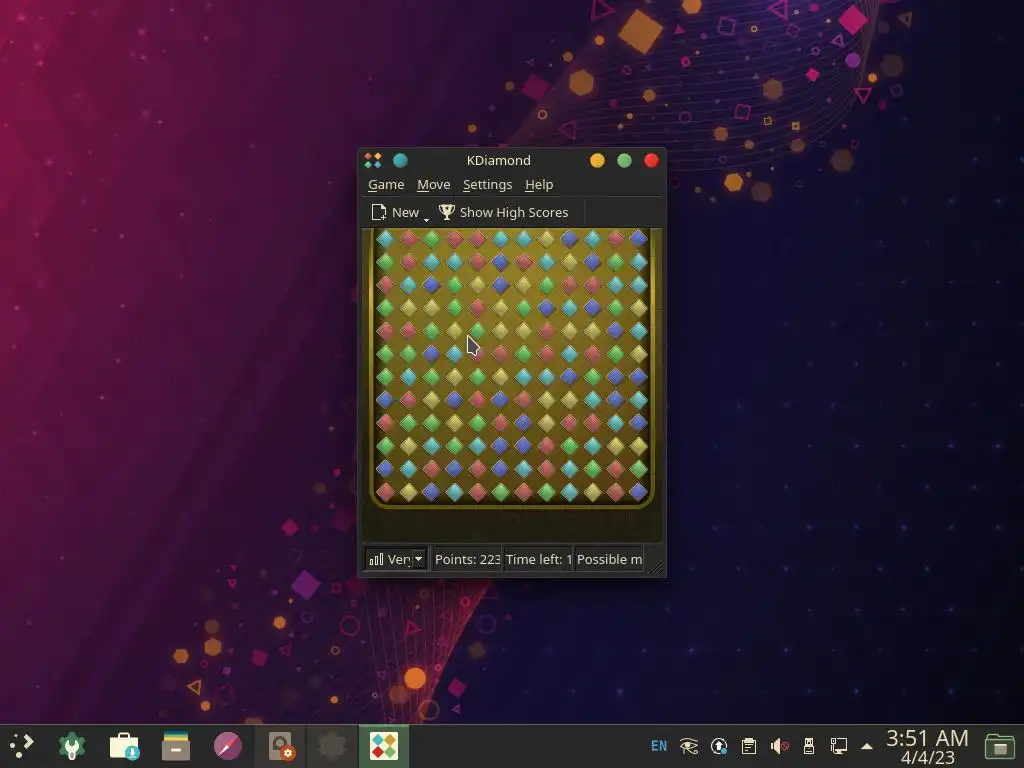
Task: Open the Settings menu in KDiamond
Action: coord(487,185)
